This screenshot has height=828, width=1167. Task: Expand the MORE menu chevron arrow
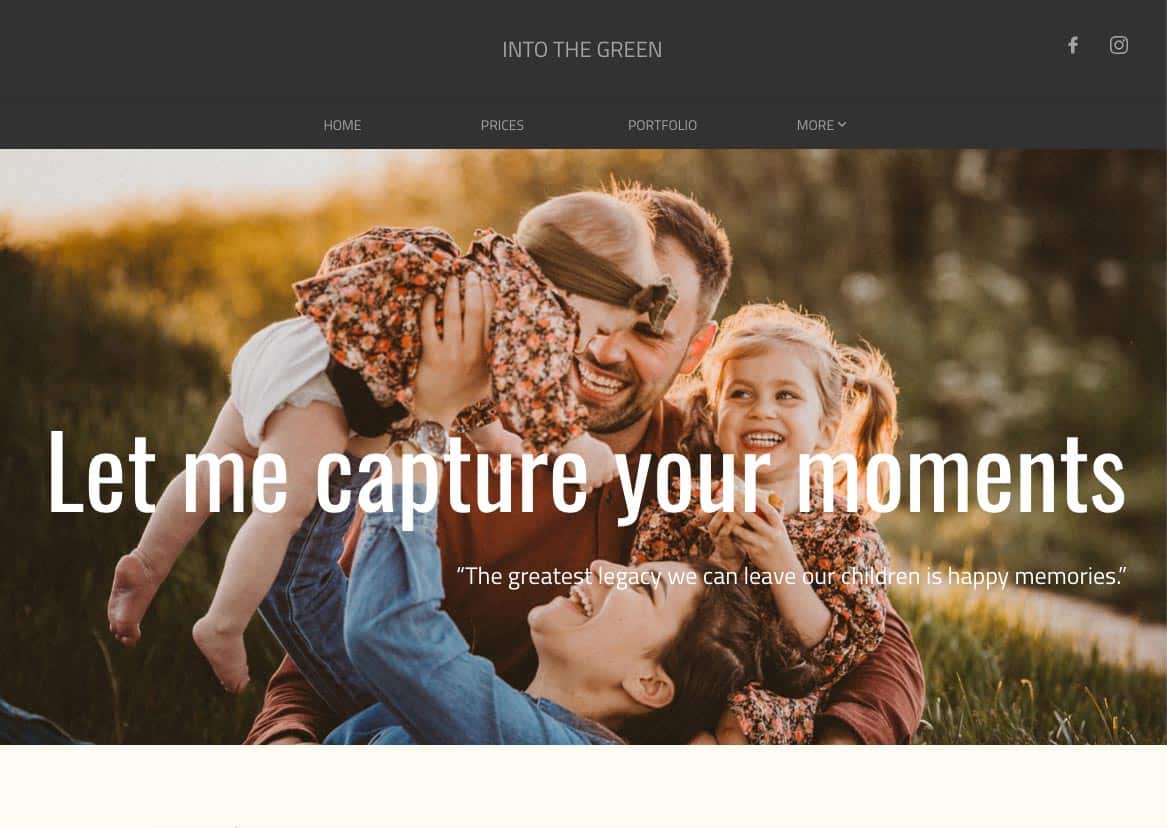click(x=842, y=124)
